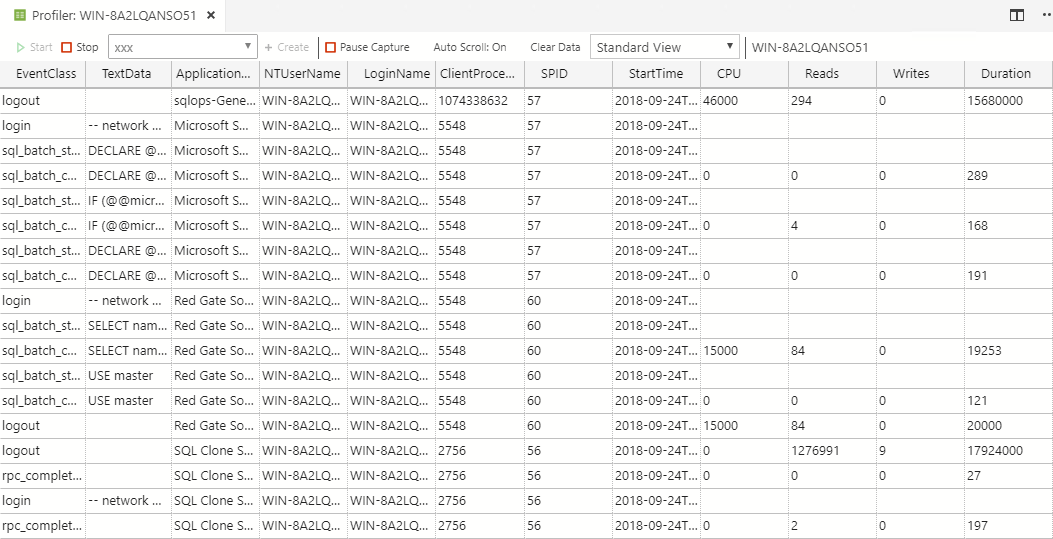This screenshot has height=539, width=1053.
Task: Click the EventClass column header
Action: point(46,74)
